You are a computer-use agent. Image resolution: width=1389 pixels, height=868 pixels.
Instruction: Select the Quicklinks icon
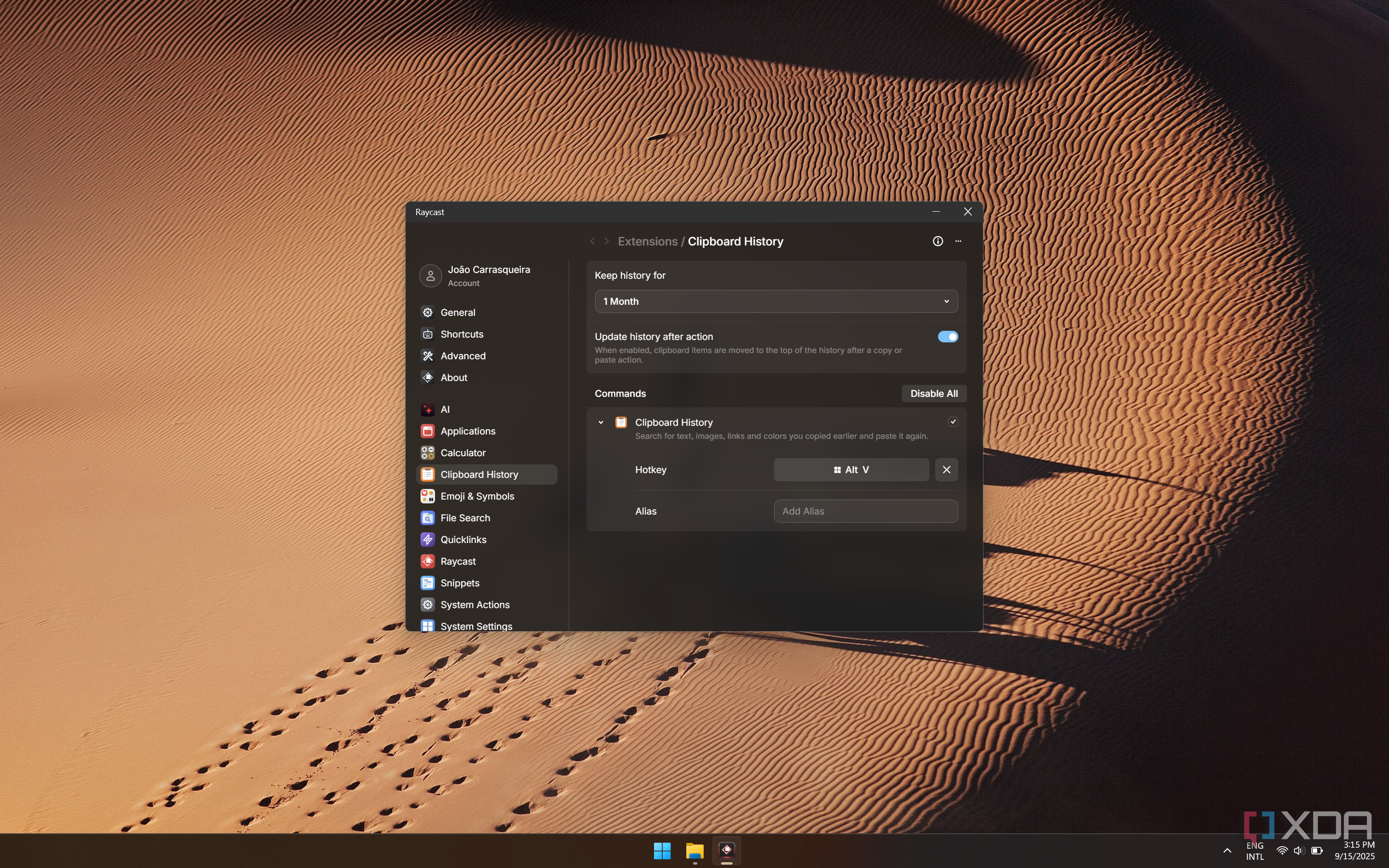tap(428, 540)
